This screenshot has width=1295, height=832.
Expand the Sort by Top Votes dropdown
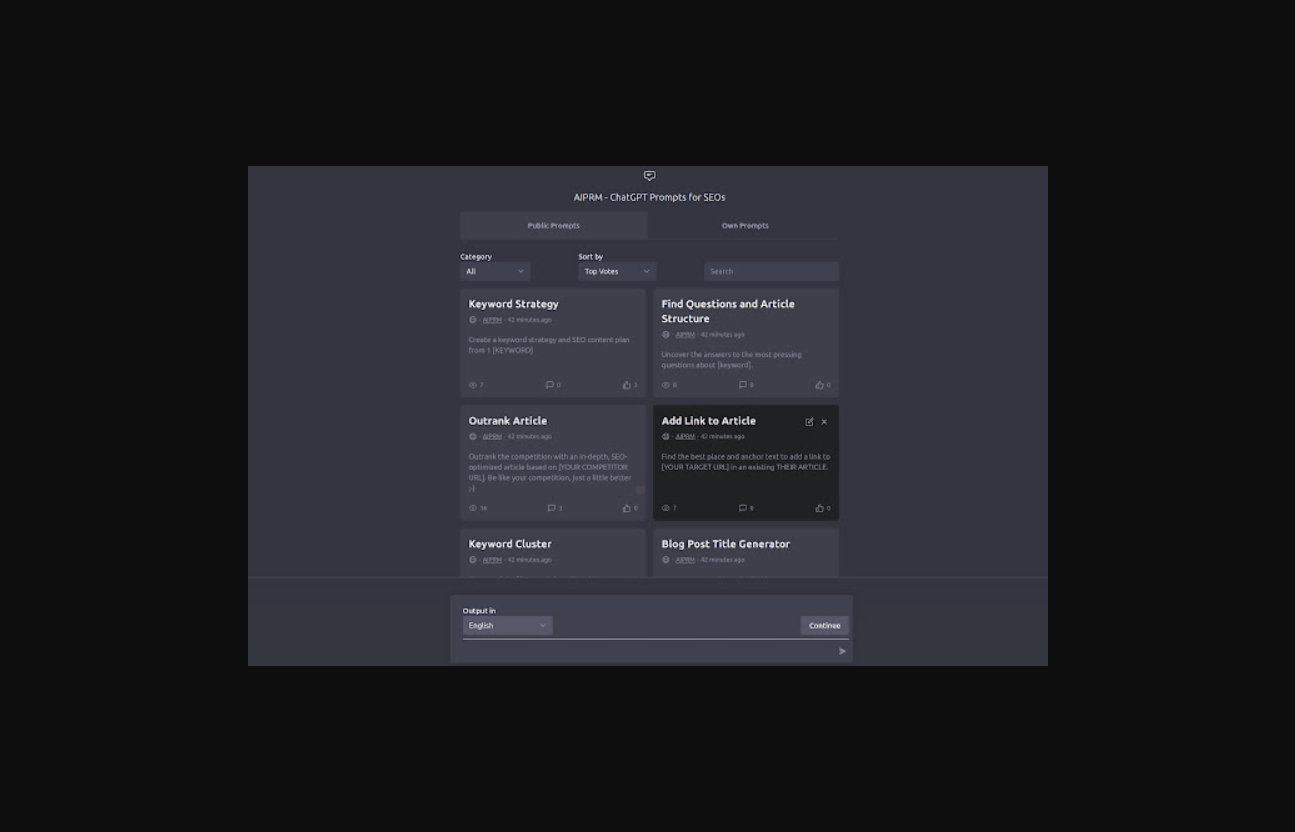click(x=616, y=271)
